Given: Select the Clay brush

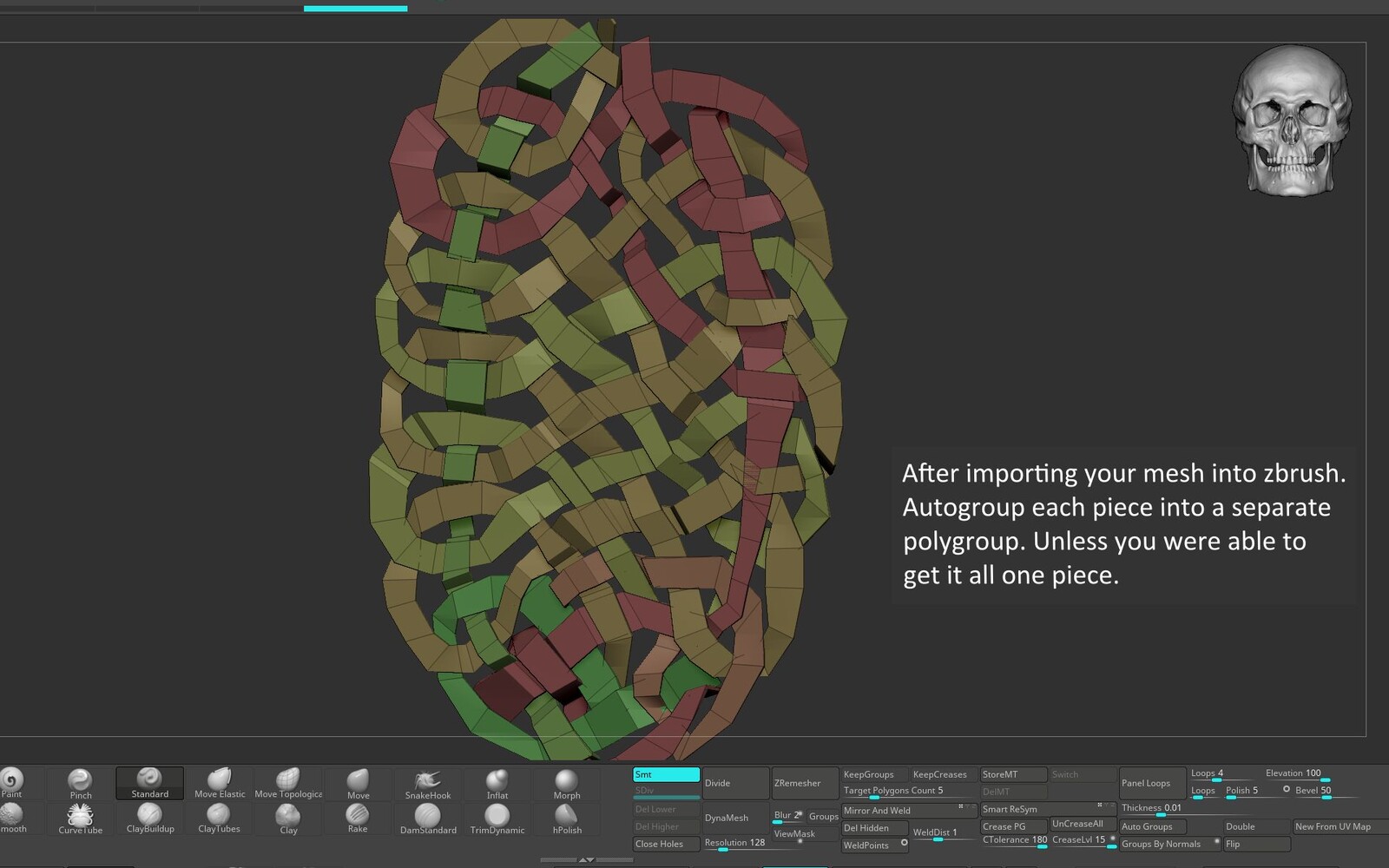Looking at the screenshot, I should [x=288, y=818].
